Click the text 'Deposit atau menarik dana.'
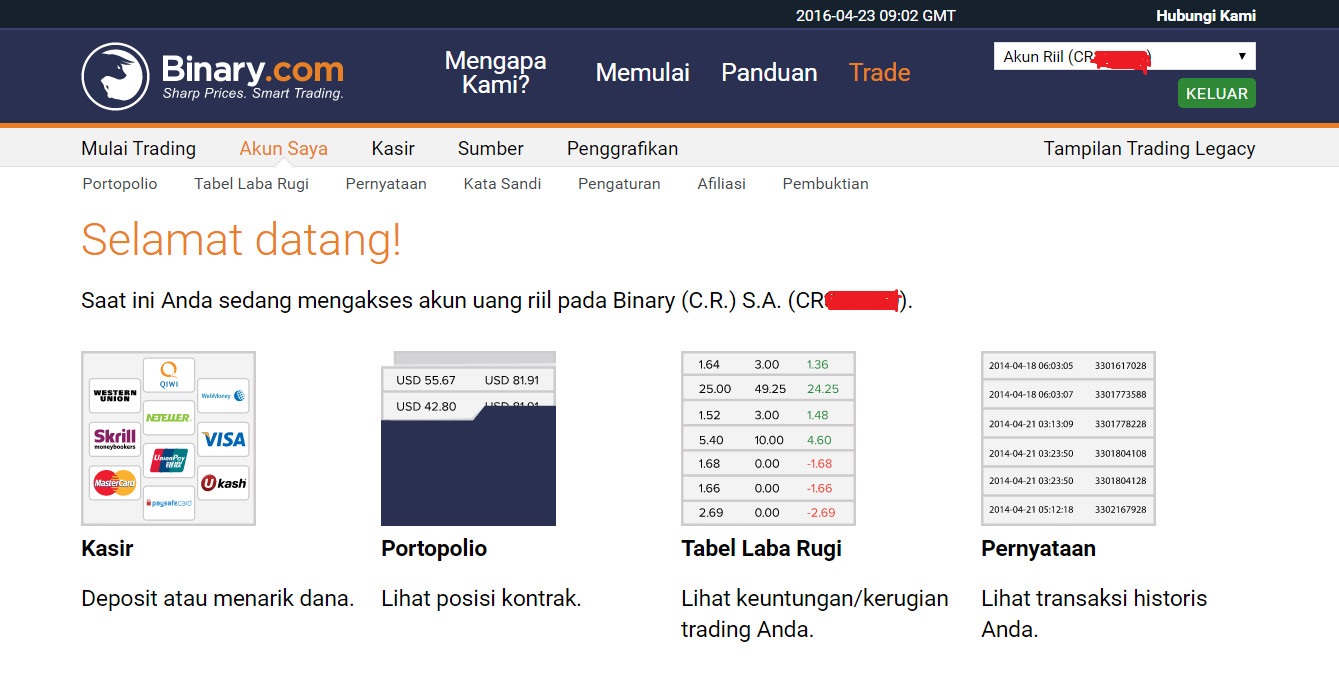Image resolution: width=1339 pixels, height=678 pixels. click(x=218, y=598)
